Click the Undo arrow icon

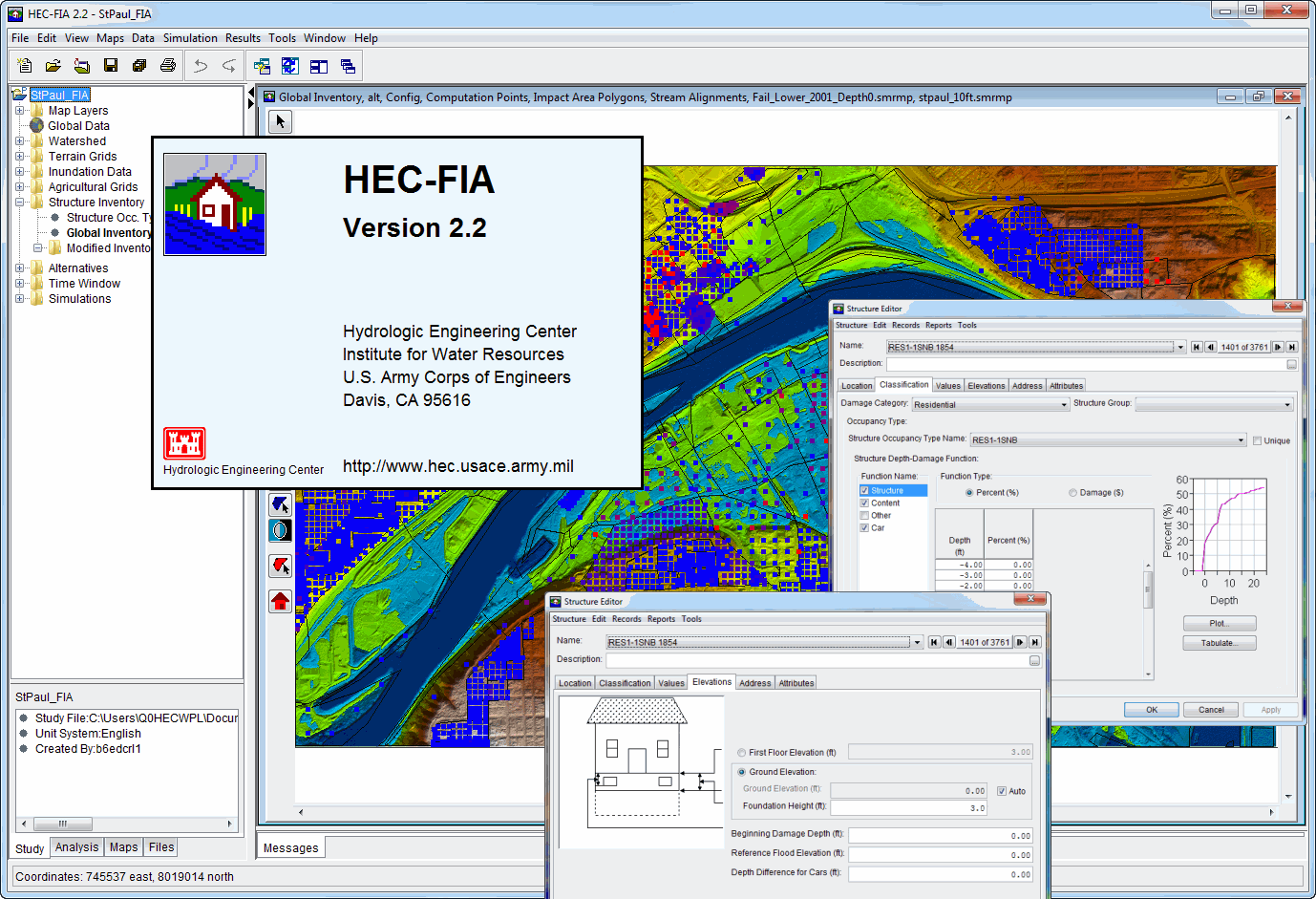click(201, 66)
